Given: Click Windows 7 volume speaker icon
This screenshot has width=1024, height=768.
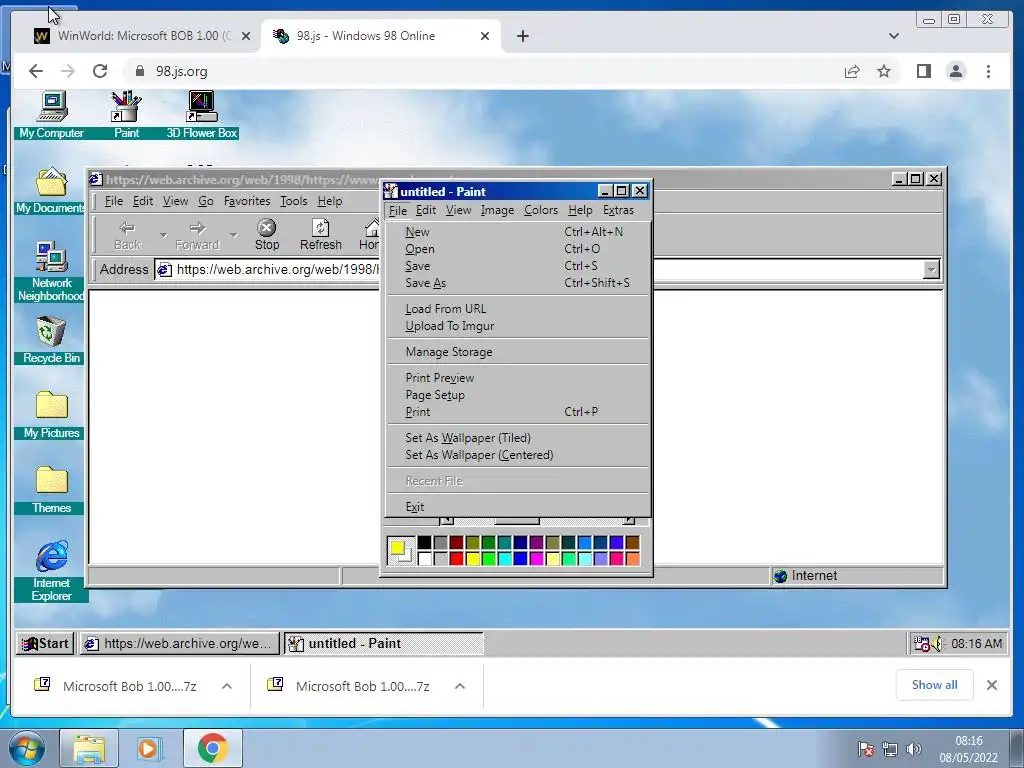Looking at the screenshot, I should (914, 749).
